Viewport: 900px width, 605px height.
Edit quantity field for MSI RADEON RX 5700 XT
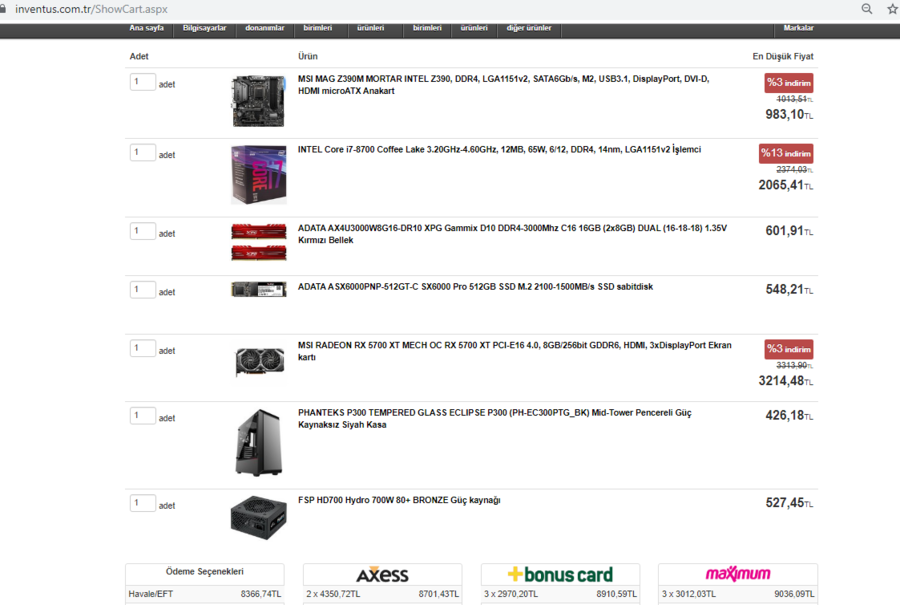pos(142,348)
